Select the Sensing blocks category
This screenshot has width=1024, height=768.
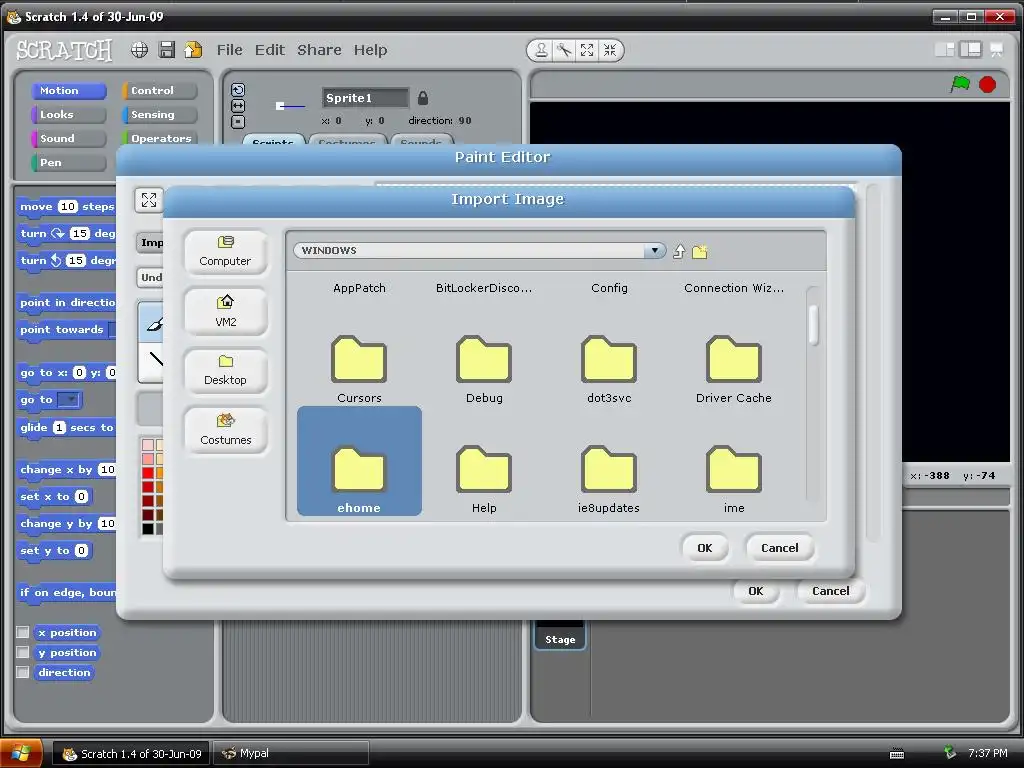pos(159,115)
